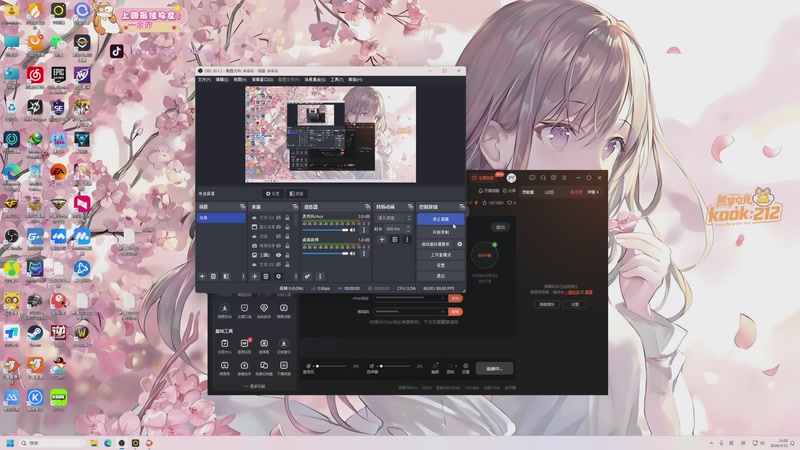Viewport: 800px width, 450px height.
Task: Hide the display source with visible eye
Action: pos(279,255)
